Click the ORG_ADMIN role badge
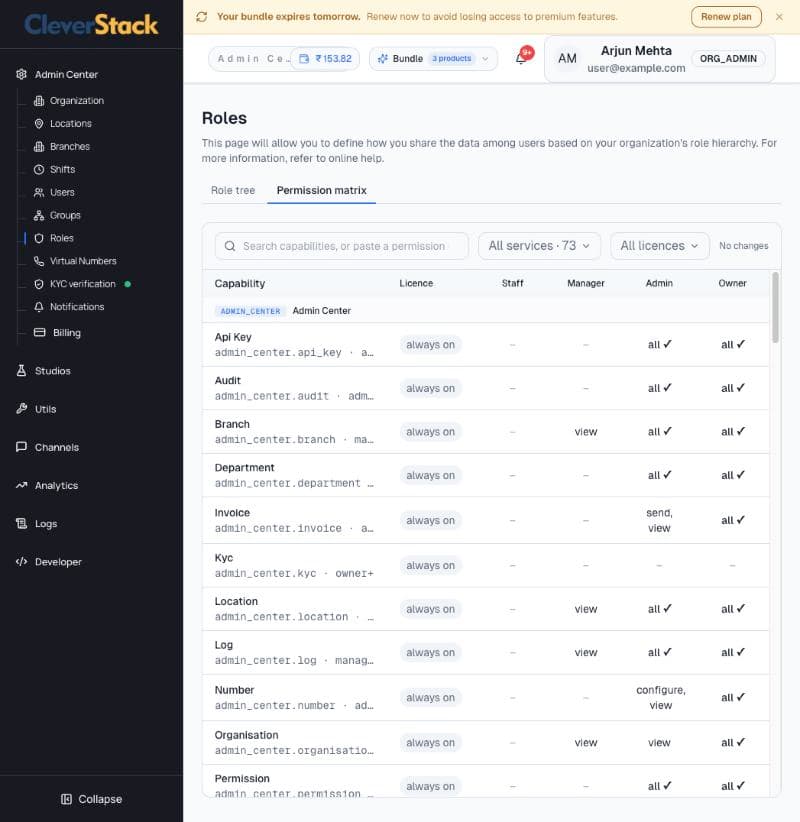The image size is (800, 822). pyautogui.click(x=728, y=59)
